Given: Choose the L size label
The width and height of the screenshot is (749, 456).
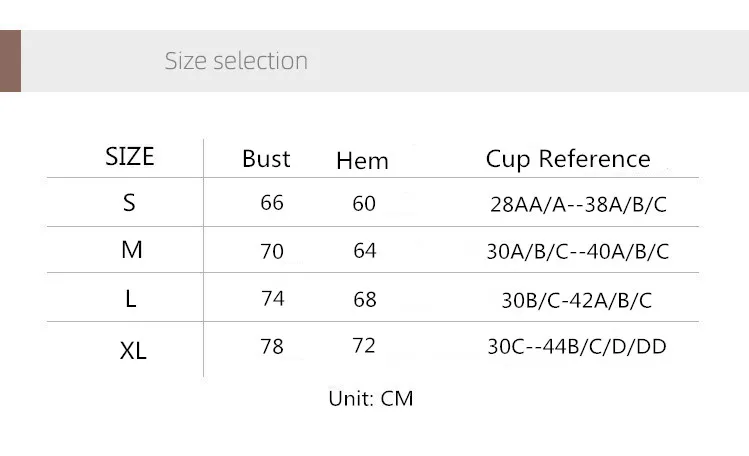Looking at the screenshot, I should pos(131,297).
